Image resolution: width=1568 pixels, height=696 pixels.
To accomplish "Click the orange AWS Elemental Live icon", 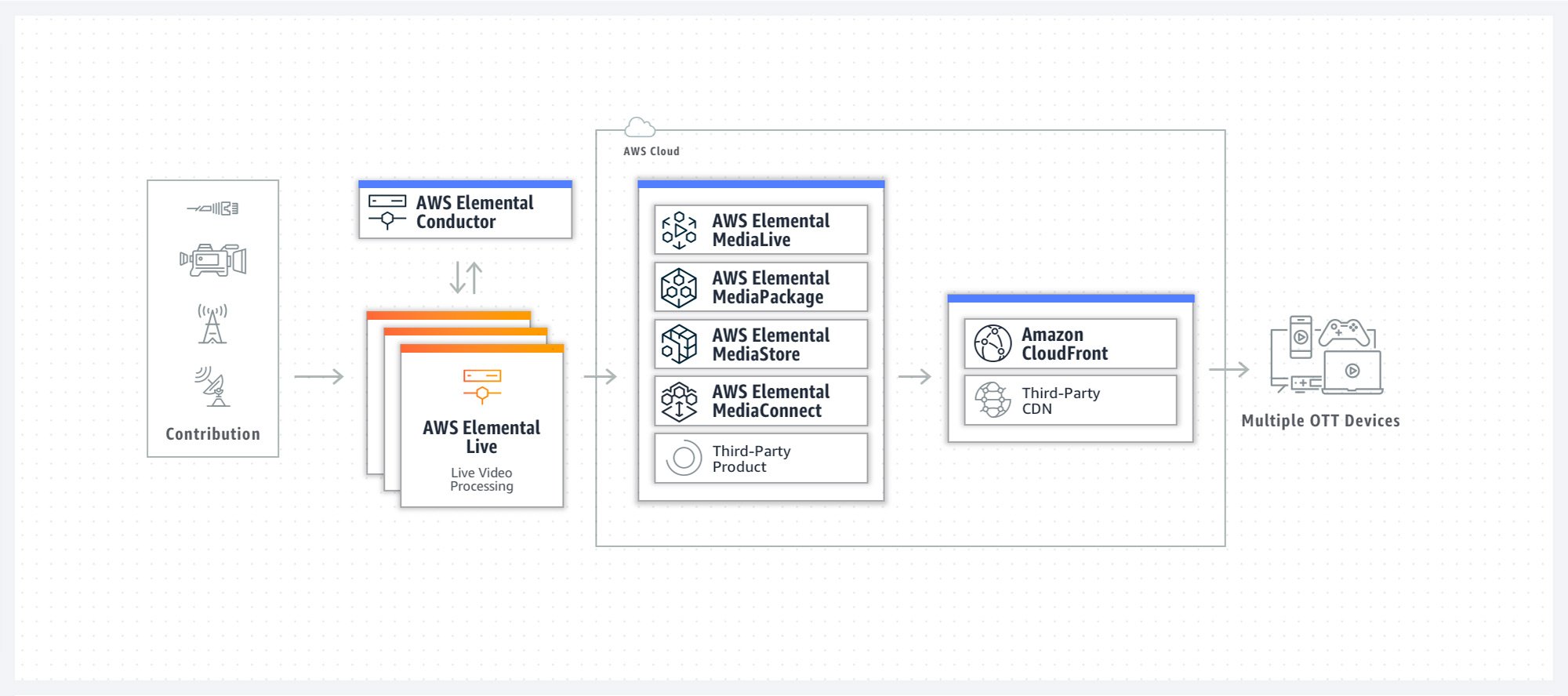I will click(x=482, y=386).
